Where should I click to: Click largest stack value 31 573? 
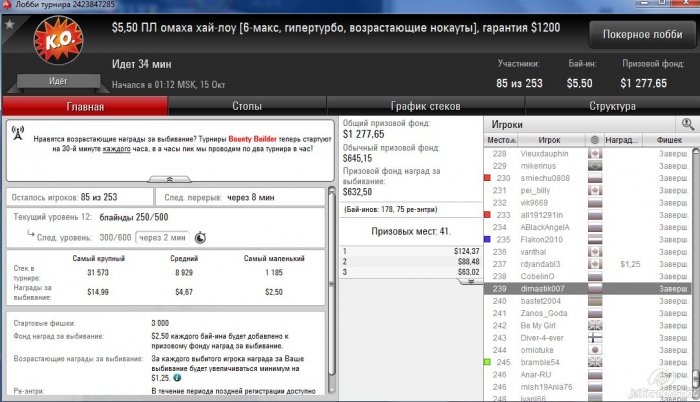98,272
